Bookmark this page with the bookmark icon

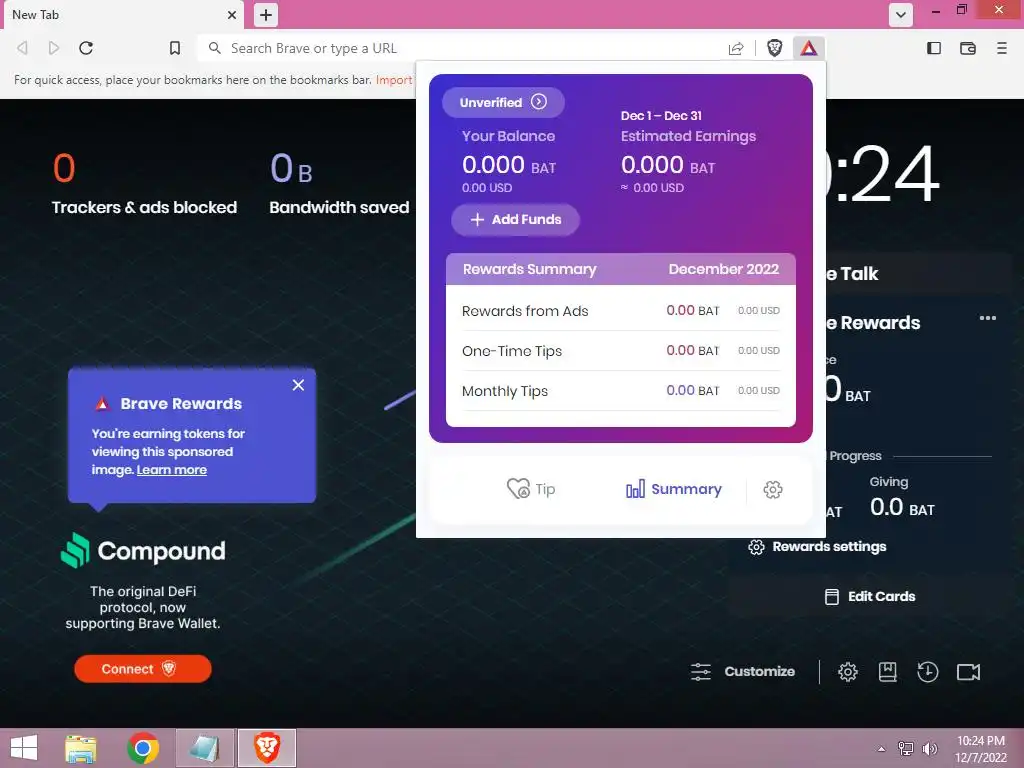[x=175, y=48]
